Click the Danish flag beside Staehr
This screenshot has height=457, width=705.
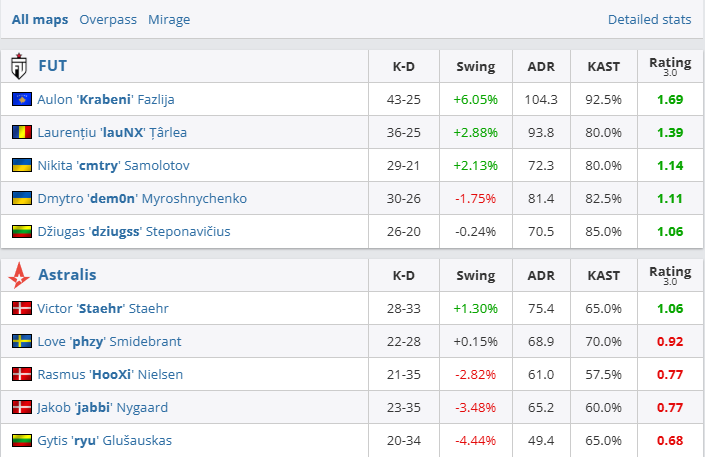tap(21, 308)
